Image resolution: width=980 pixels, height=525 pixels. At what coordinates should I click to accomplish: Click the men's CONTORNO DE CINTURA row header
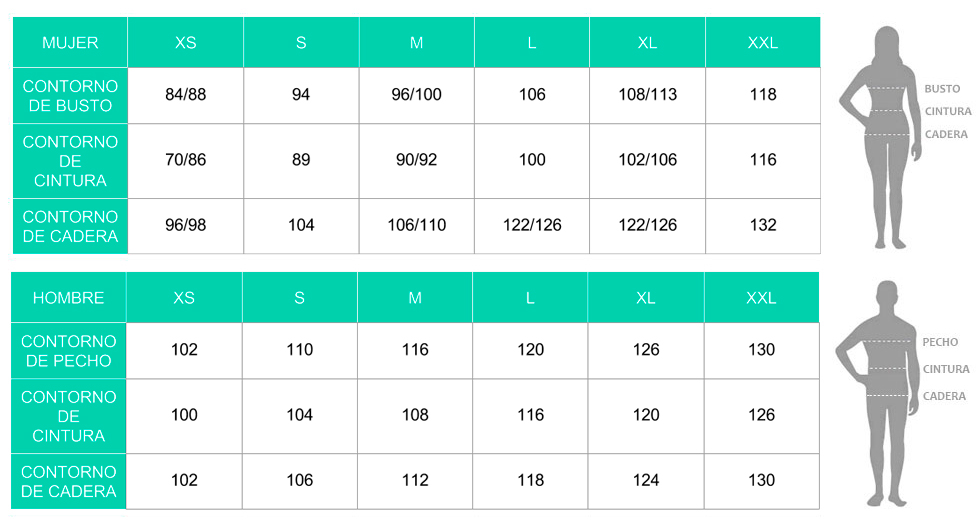68,416
